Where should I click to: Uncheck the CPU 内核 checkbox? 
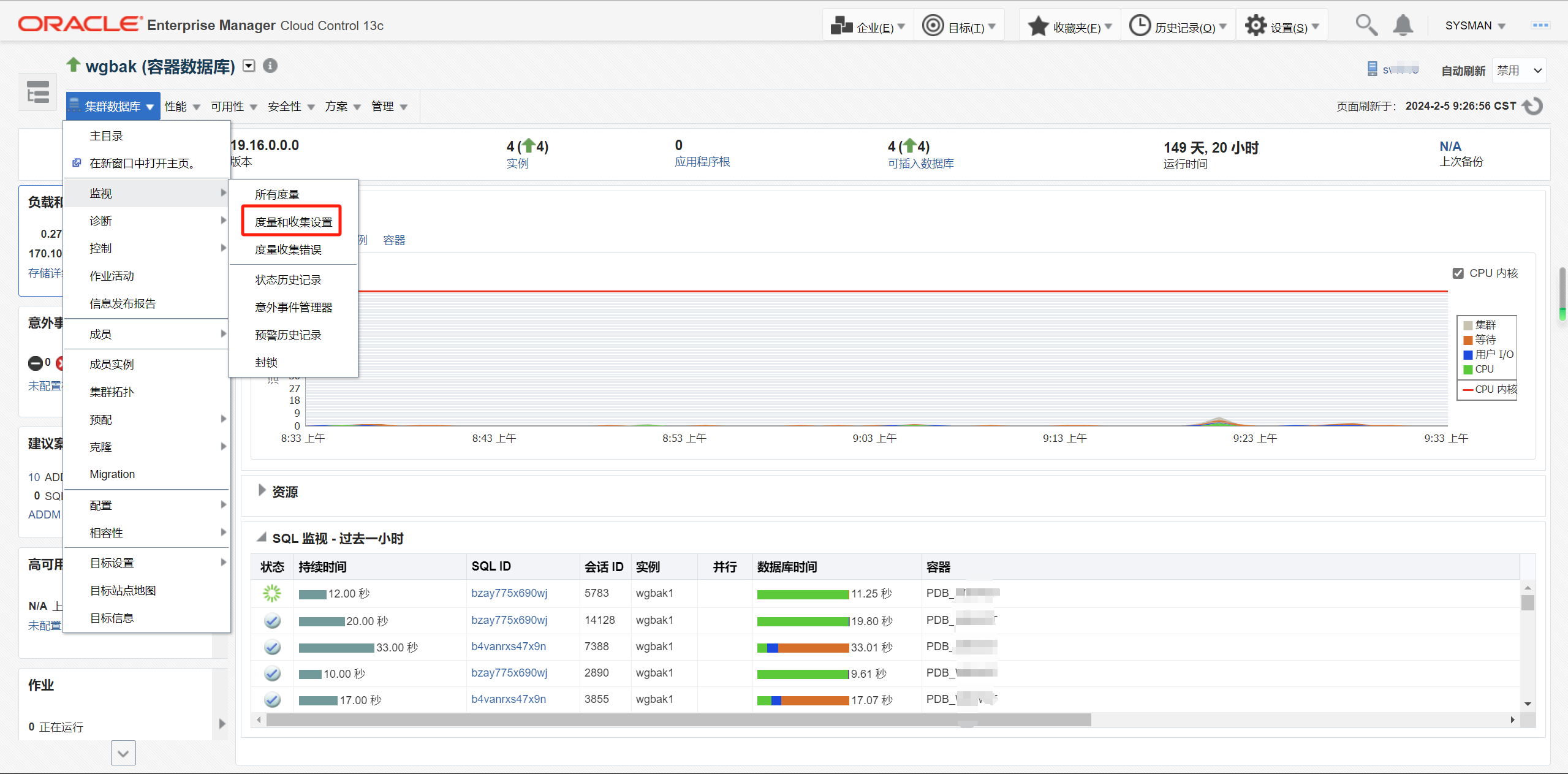point(1458,273)
